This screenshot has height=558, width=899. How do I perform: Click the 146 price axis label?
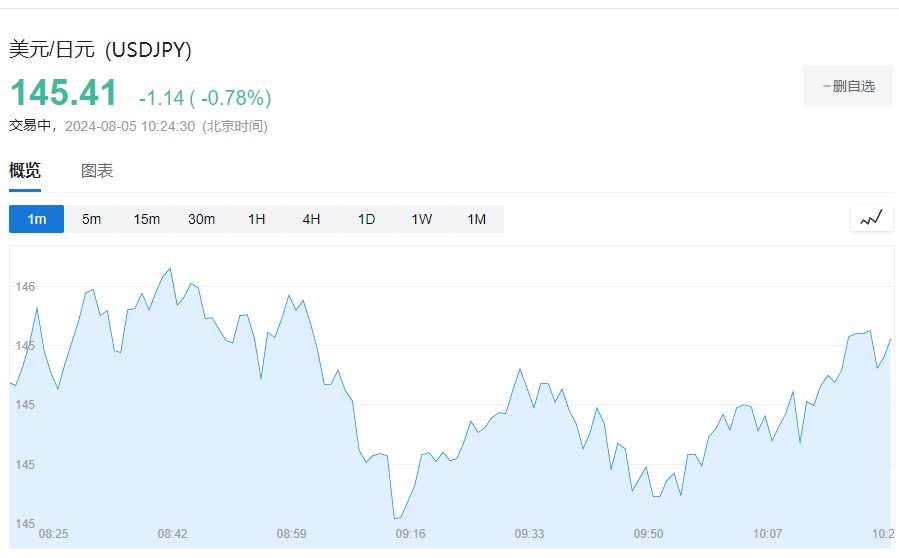pyautogui.click(x=26, y=287)
